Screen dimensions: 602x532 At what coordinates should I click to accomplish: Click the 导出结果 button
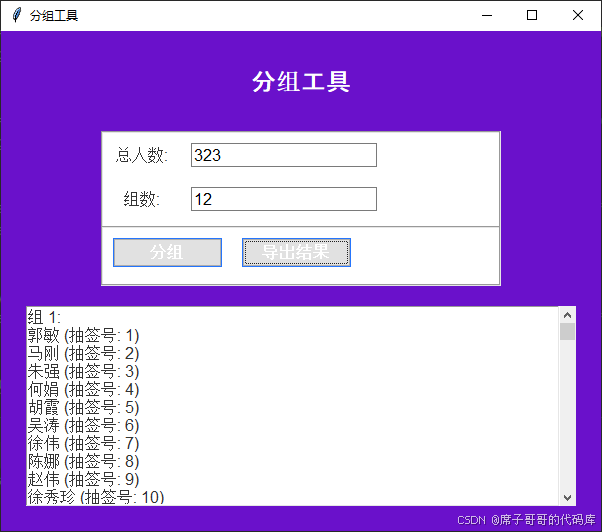(296, 252)
